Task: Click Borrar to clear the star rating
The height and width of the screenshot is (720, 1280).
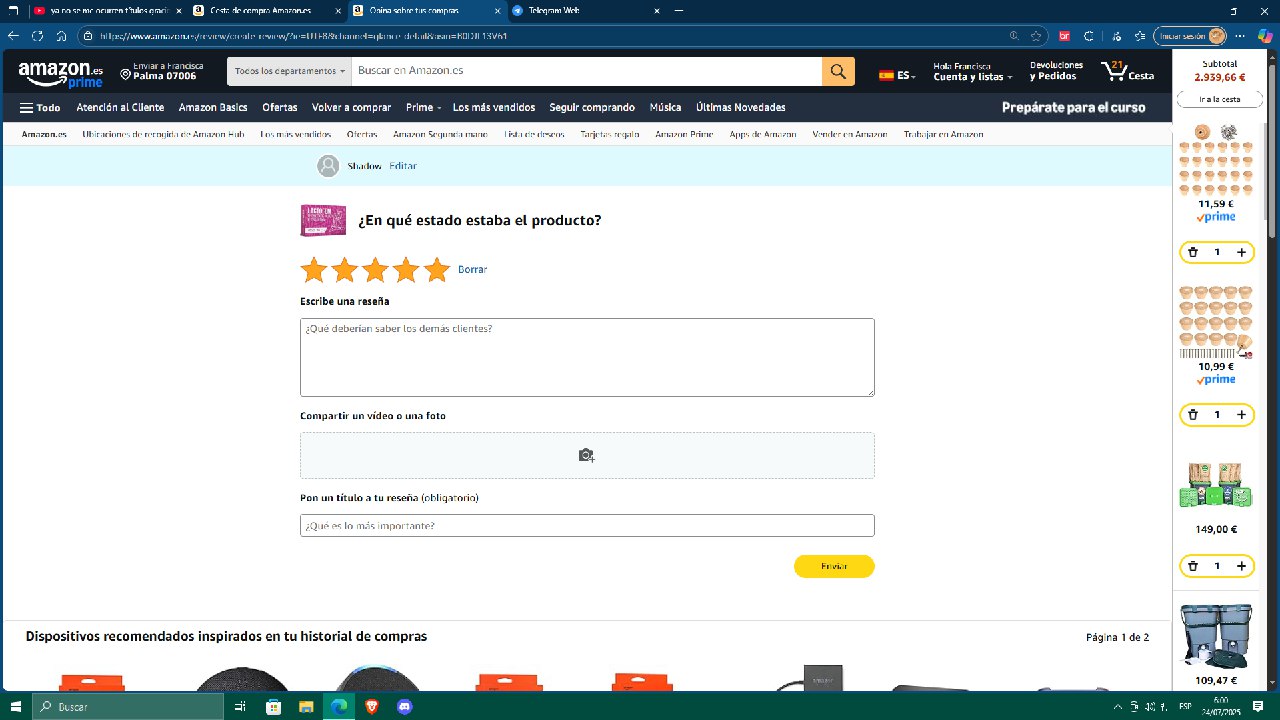Action: click(472, 270)
